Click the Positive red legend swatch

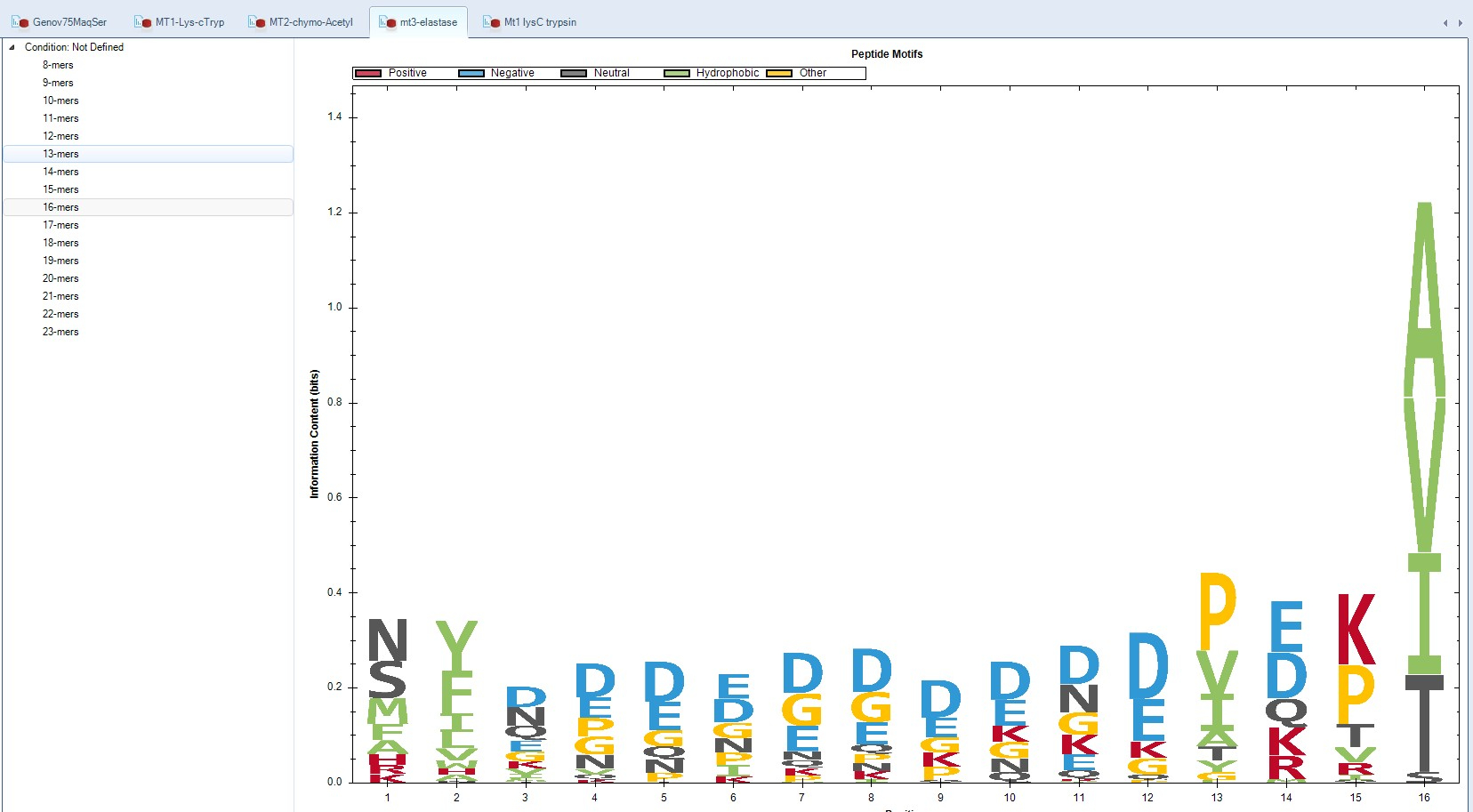368,73
